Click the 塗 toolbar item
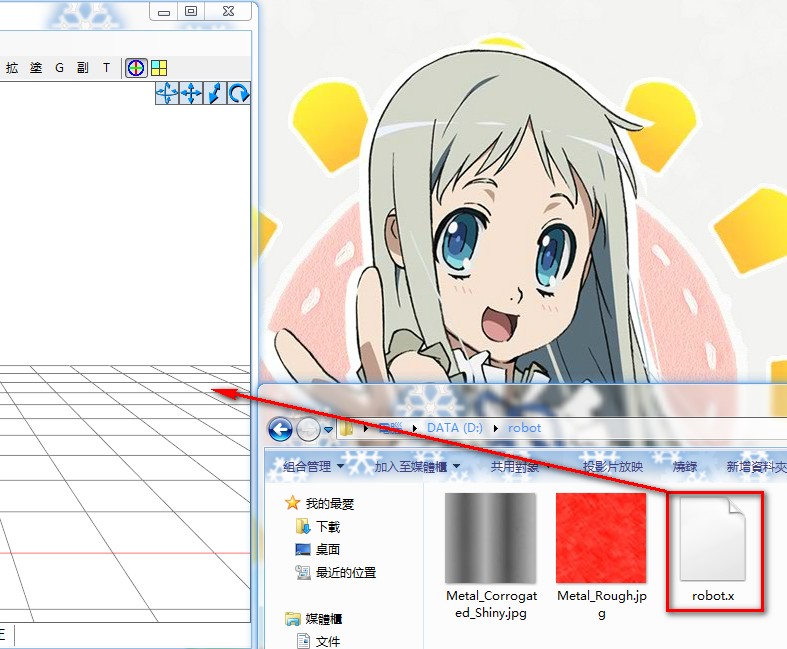The width and height of the screenshot is (787, 649). (36, 68)
